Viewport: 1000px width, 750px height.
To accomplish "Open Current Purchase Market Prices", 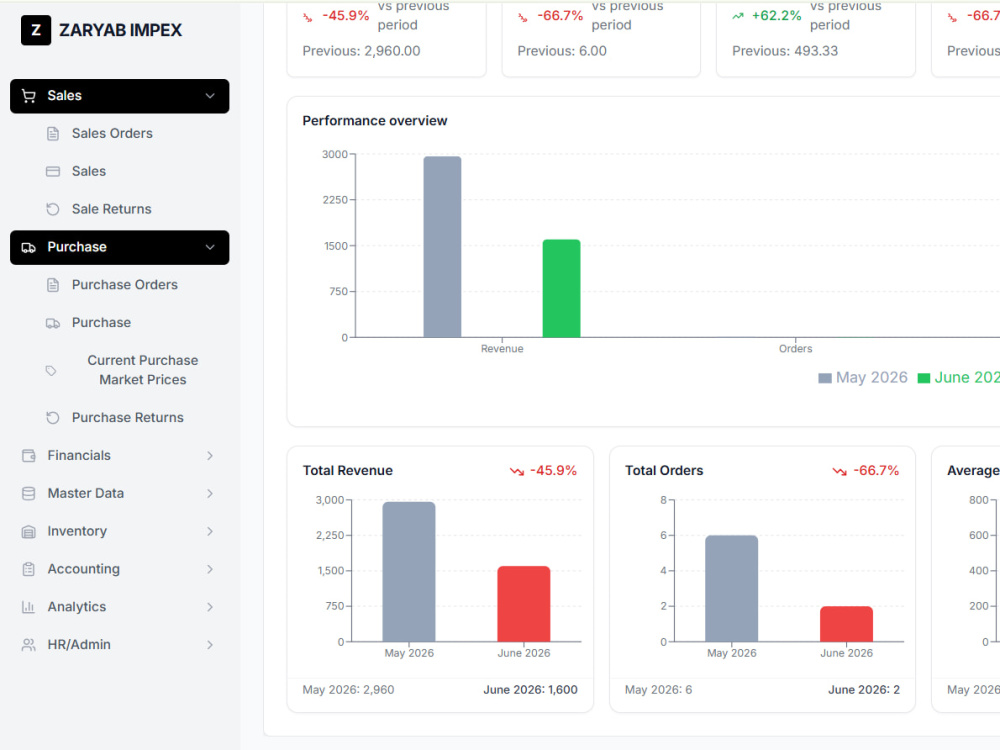I will pos(143,371).
